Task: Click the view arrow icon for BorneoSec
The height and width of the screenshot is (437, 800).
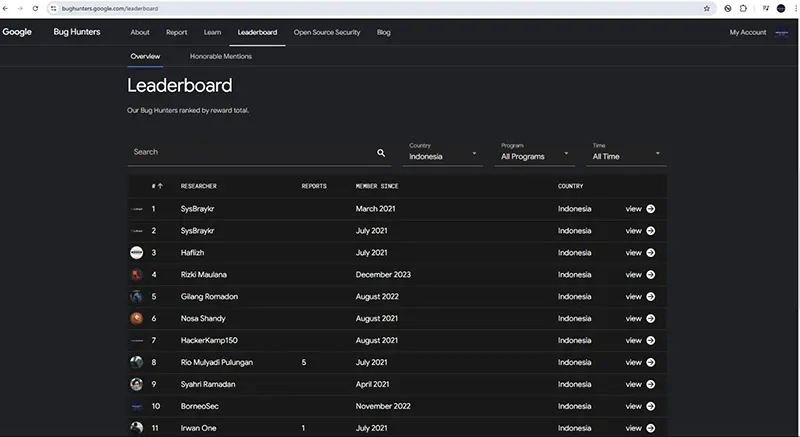Action: click(x=651, y=406)
